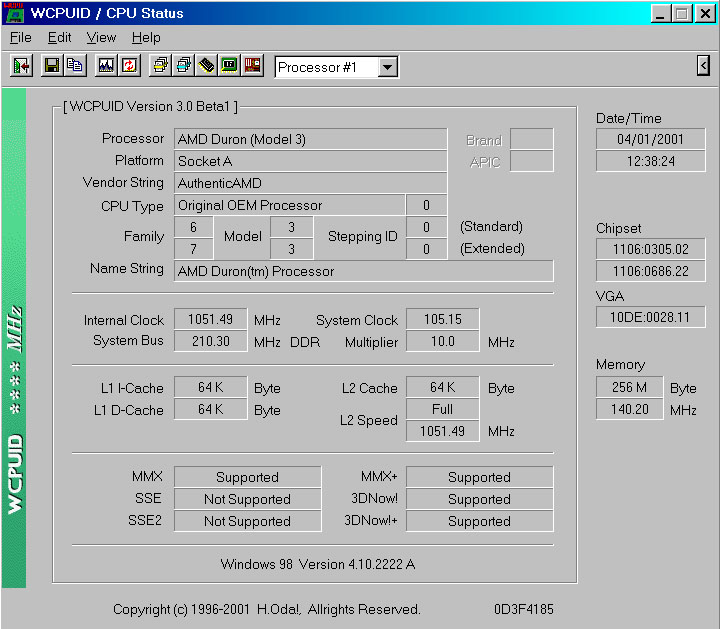Open the File menu

point(21,38)
